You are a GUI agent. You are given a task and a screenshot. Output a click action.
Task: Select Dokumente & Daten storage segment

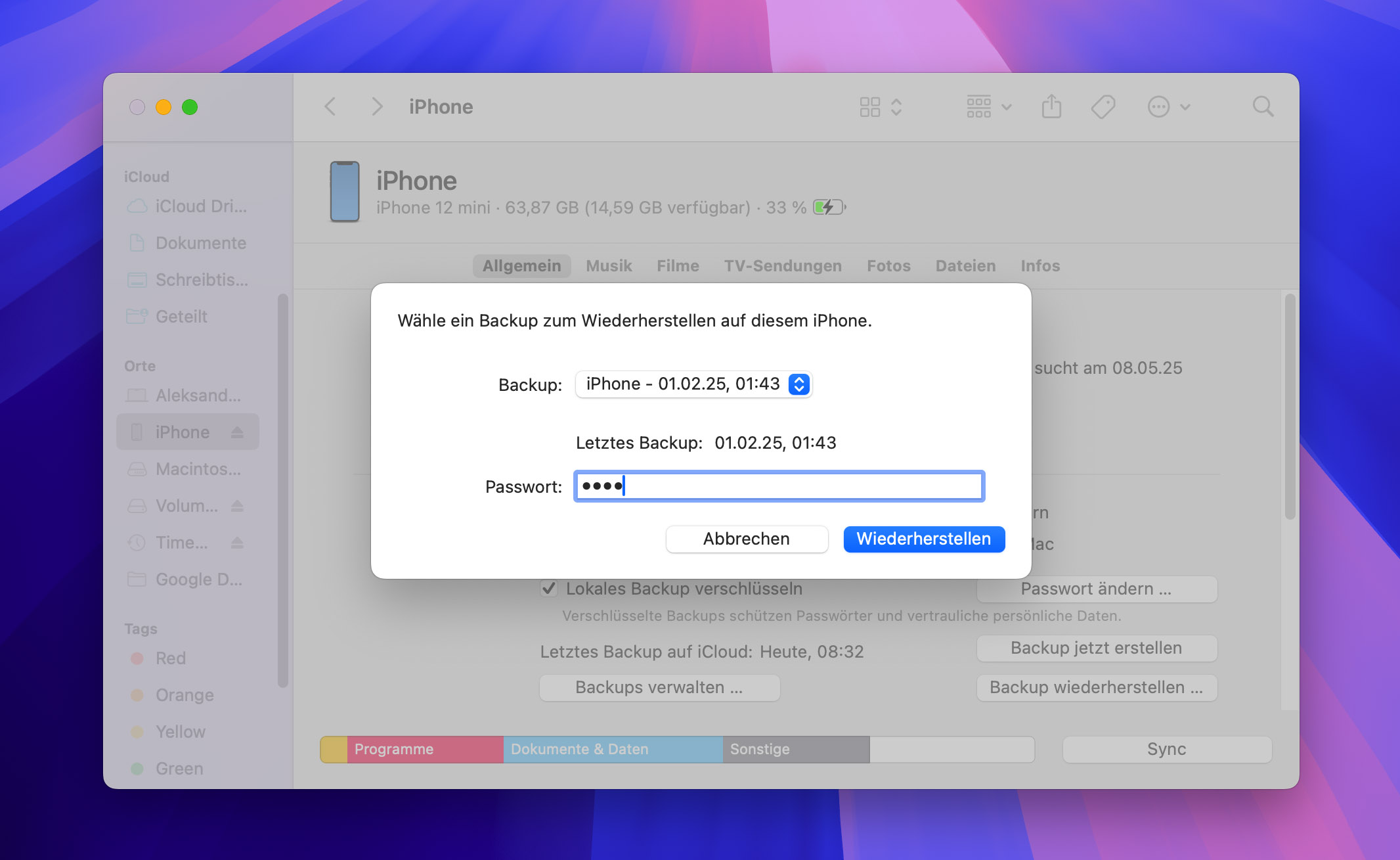point(613,749)
